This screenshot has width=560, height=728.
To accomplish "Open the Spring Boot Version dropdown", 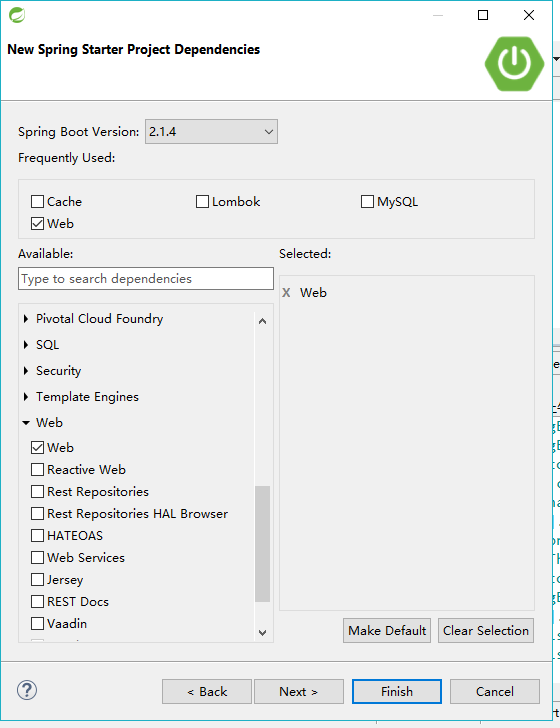I will [211, 132].
